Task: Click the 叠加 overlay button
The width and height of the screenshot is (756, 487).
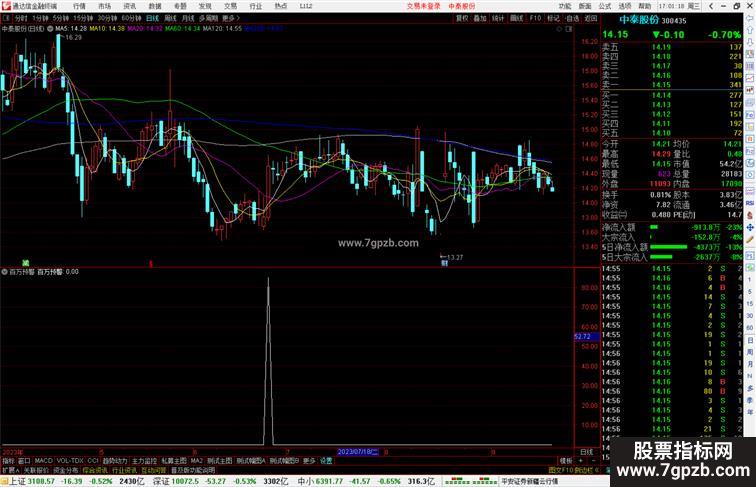Action: [480, 18]
